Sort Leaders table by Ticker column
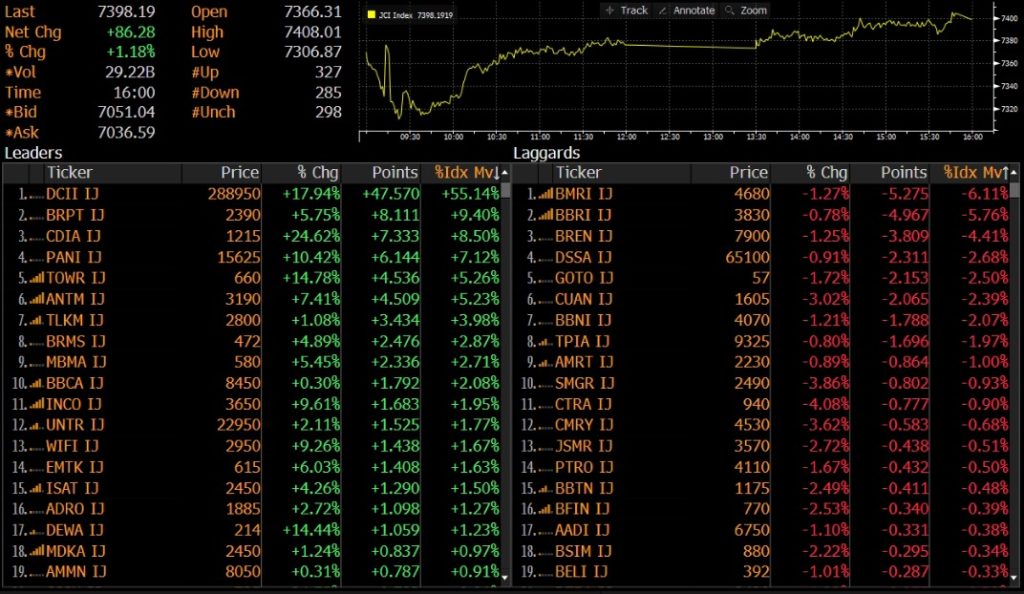 pos(69,173)
